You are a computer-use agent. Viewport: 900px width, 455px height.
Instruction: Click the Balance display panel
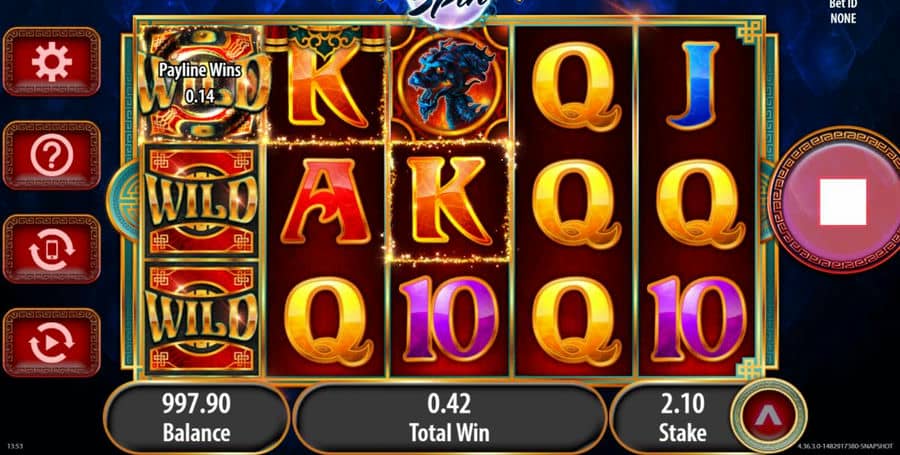(x=196, y=418)
